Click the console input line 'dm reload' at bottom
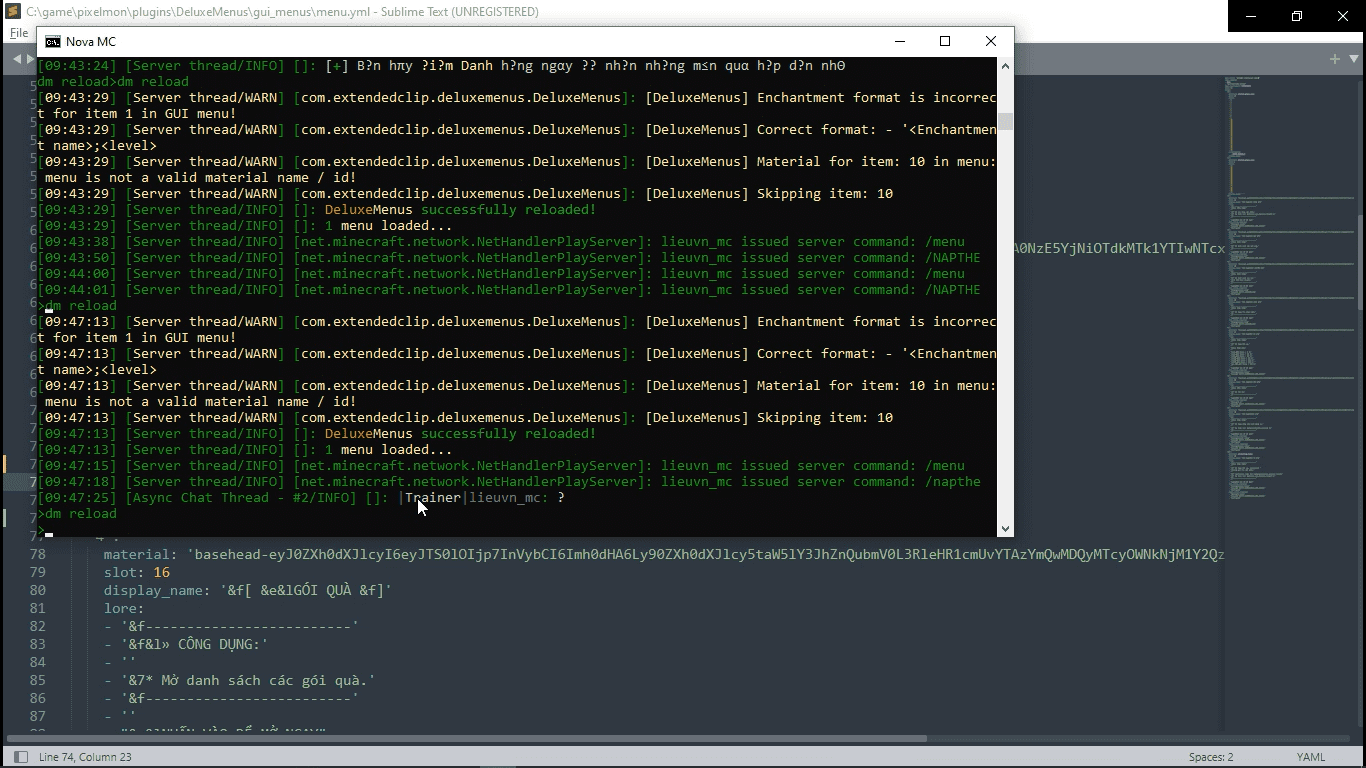This screenshot has height=768, width=1366. click(x=77, y=513)
